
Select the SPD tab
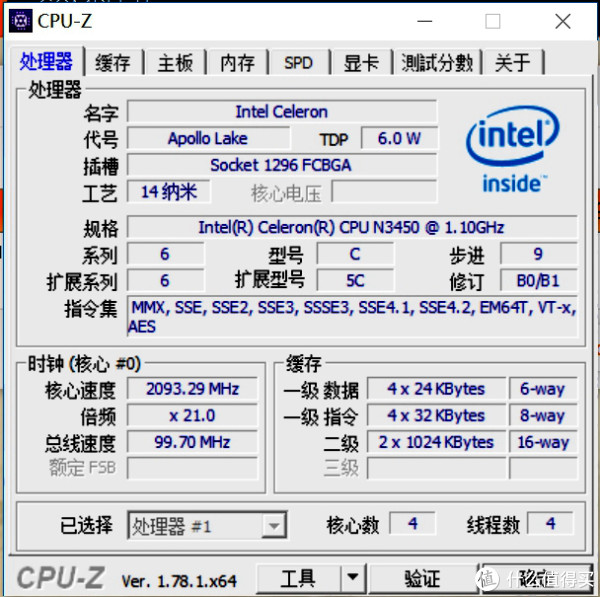pos(299,62)
